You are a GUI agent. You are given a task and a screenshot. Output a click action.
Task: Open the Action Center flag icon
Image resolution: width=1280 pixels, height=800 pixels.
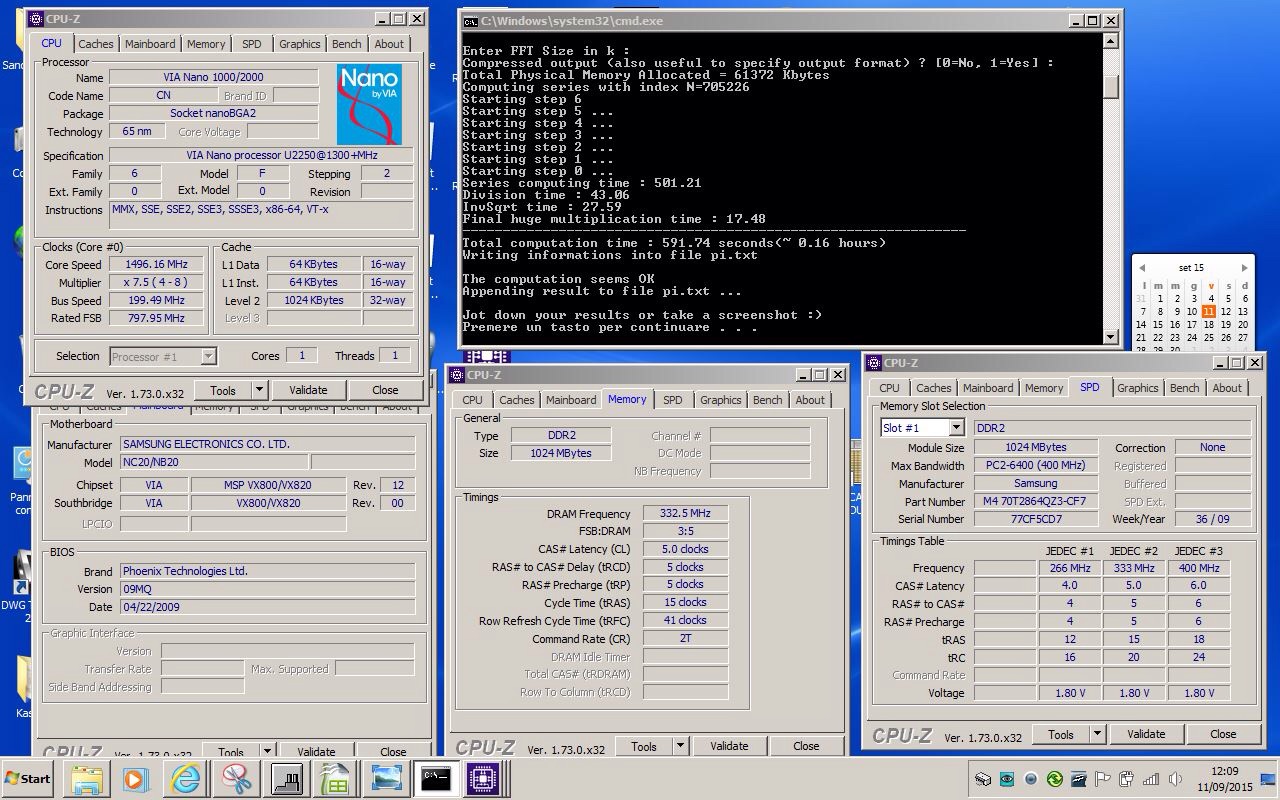[1102, 779]
